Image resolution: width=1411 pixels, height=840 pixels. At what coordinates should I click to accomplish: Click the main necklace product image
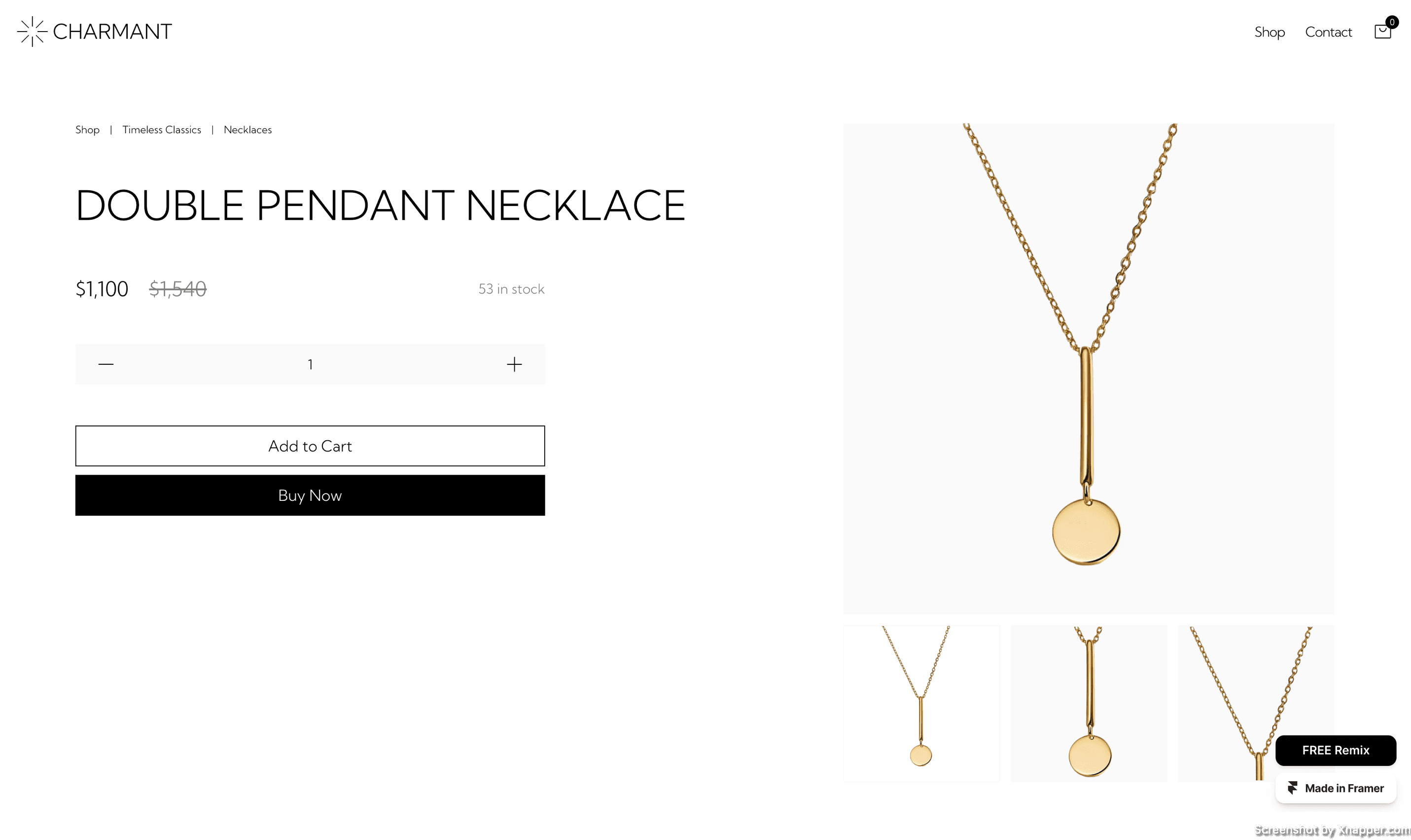point(1089,369)
